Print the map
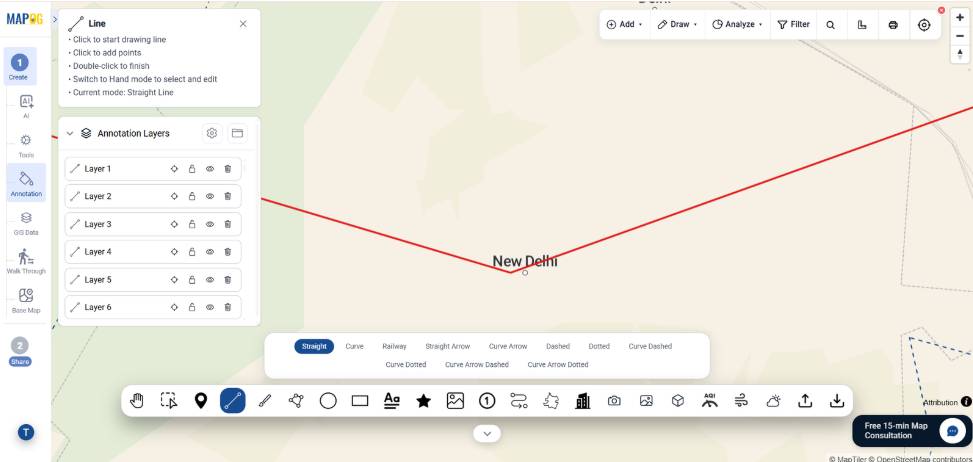This screenshot has width=973, height=462. pyautogui.click(x=893, y=25)
